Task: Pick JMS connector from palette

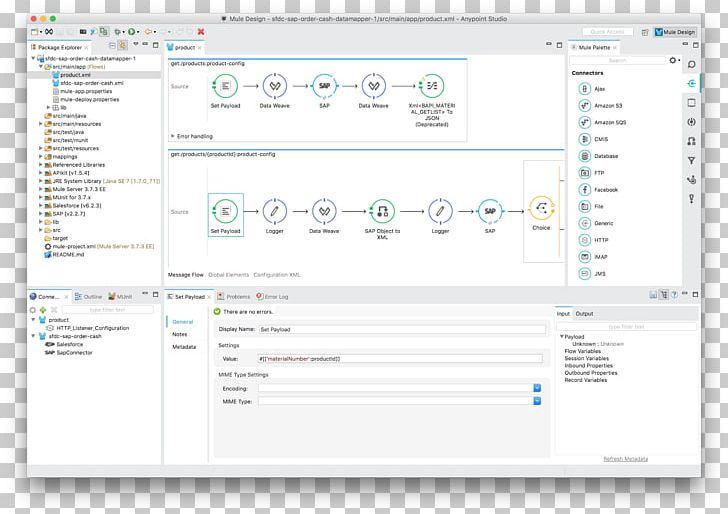Action: coord(592,273)
